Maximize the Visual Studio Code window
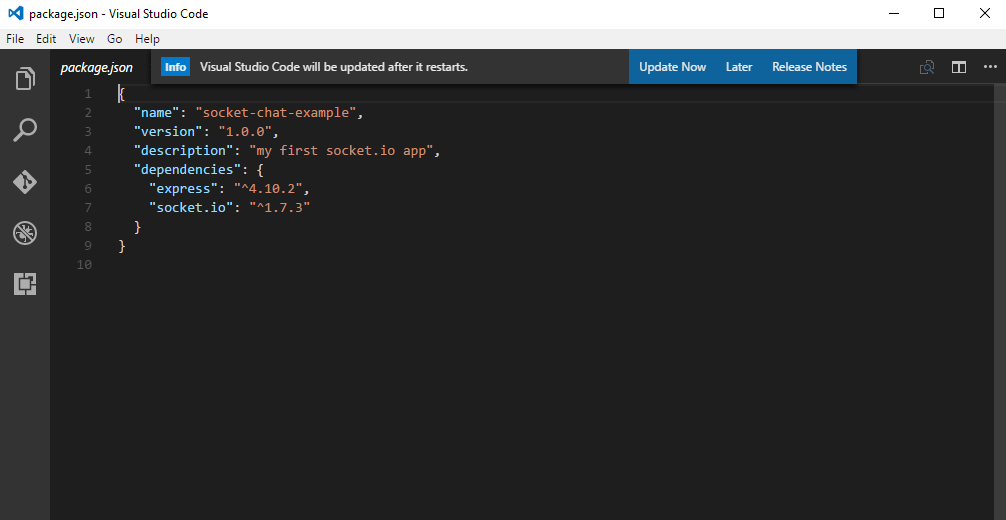The image size is (1006, 520). (938, 14)
